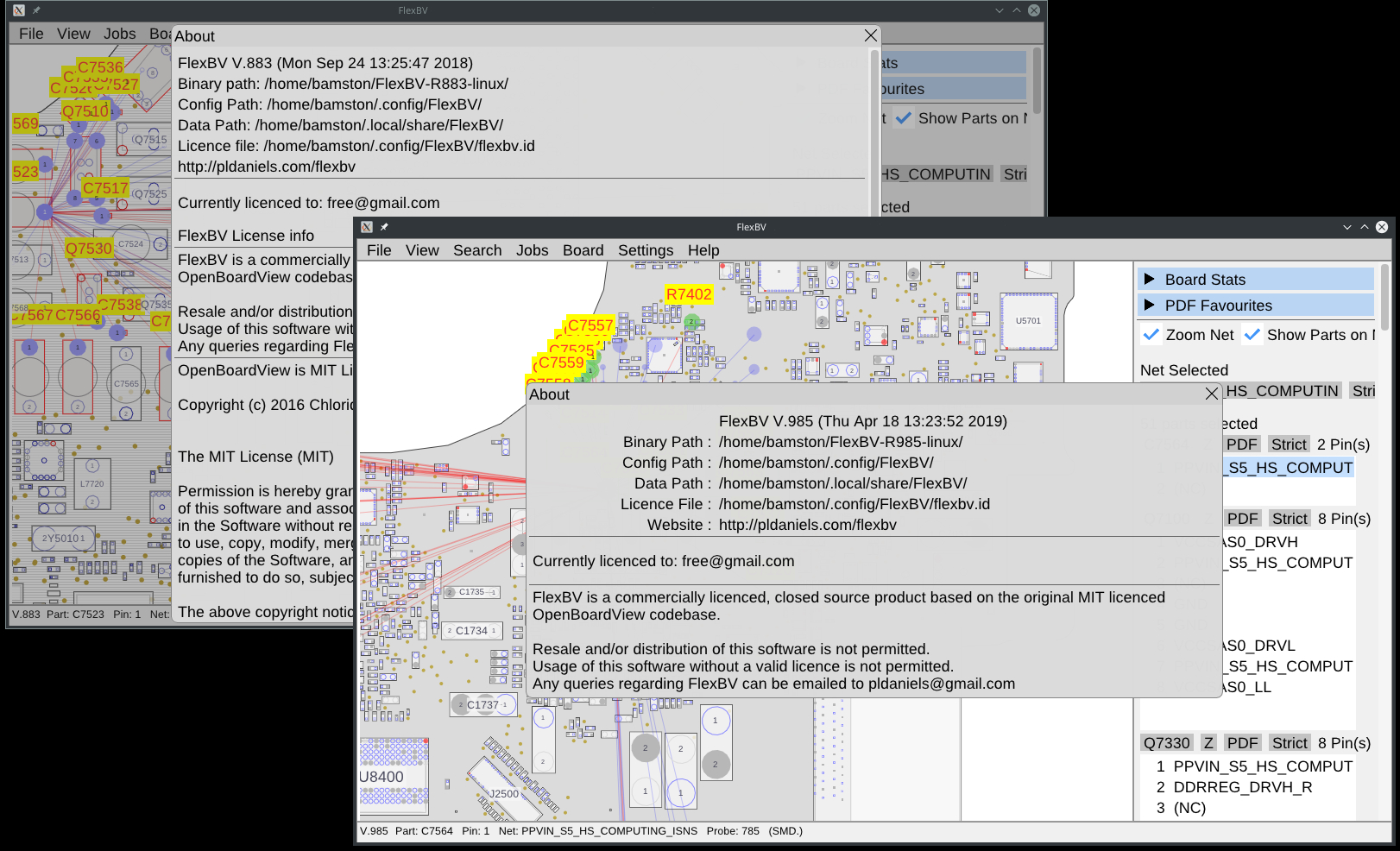
Task: Open the Search menu
Action: (x=477, y=250)
